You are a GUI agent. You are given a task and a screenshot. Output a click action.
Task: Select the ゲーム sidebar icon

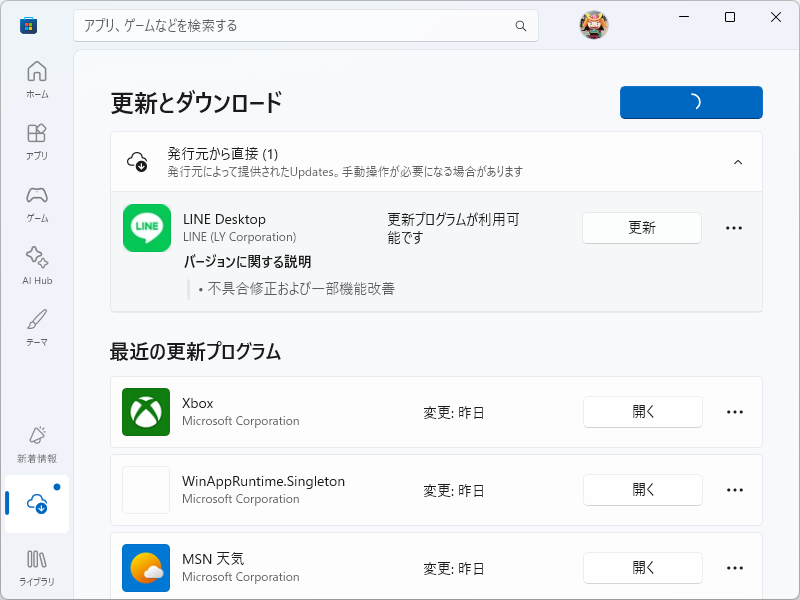click(36, 195)
